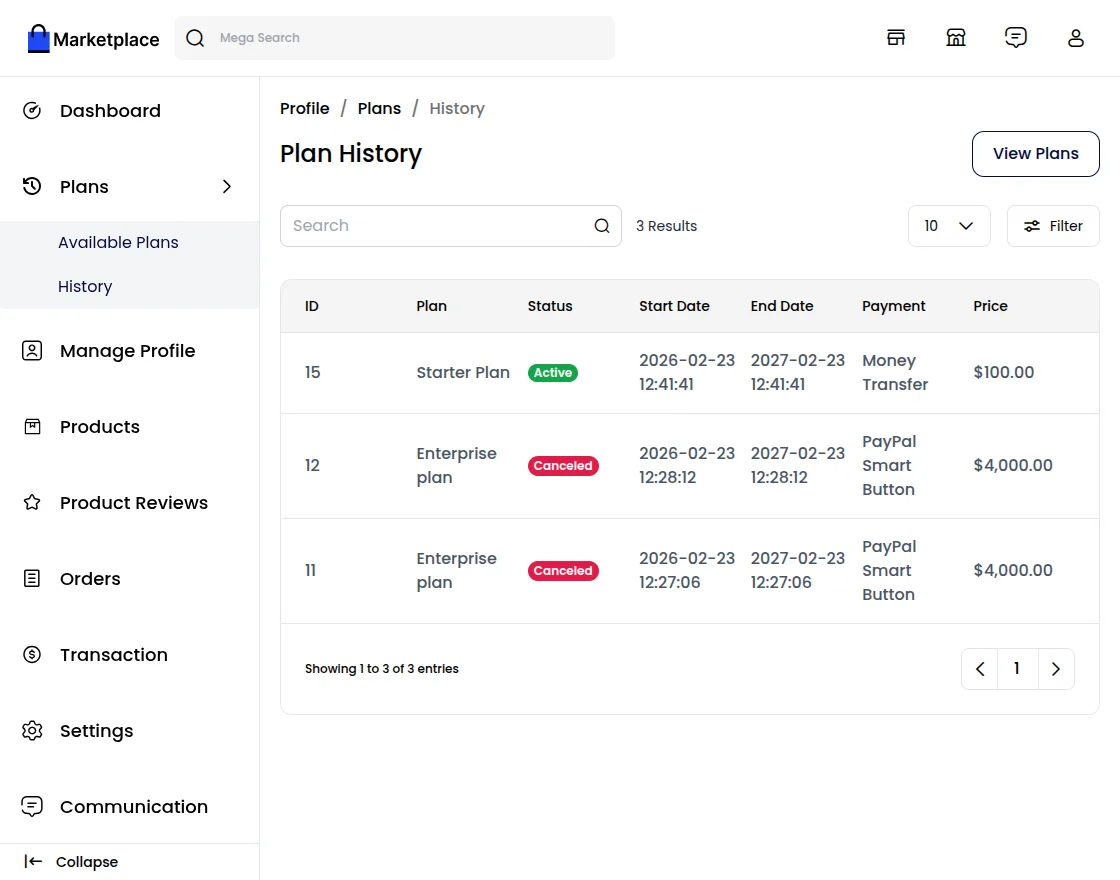Select the Plans breadcrumb link
The width and height of the screenshot is (1120, 880).
(x=379, y=108)
